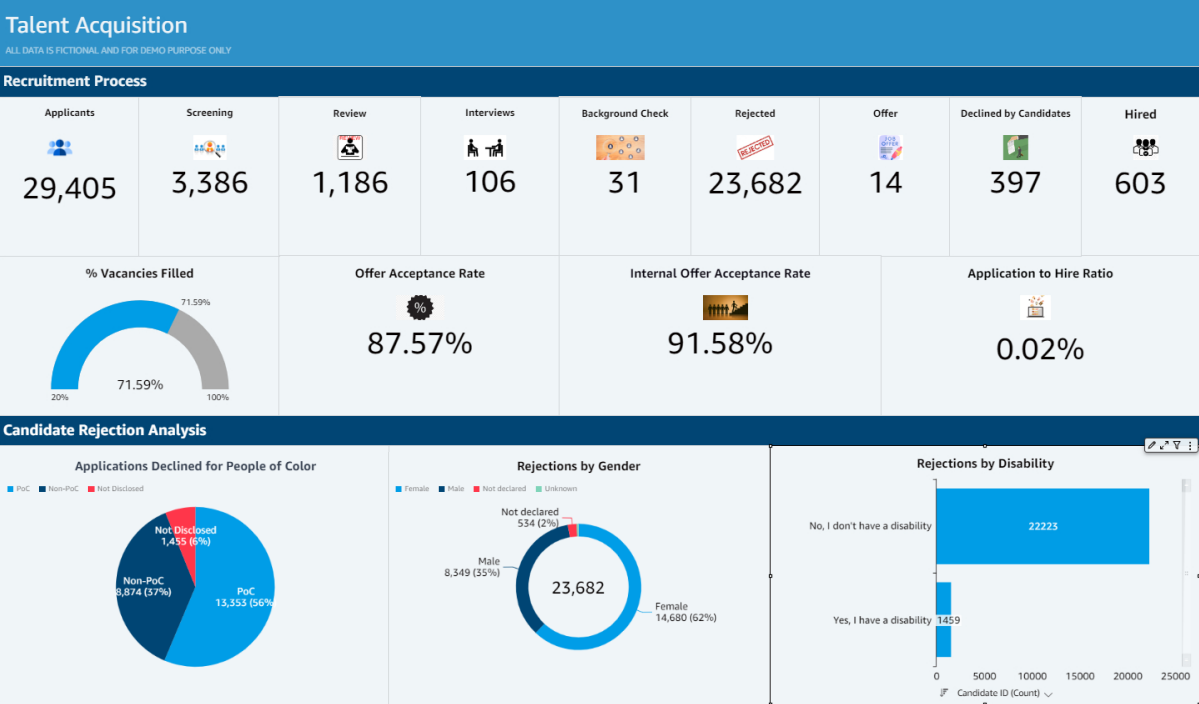The image size is (1199, 704).
Task: Click the Yes, I have a disability label
Action: (882, 620)
